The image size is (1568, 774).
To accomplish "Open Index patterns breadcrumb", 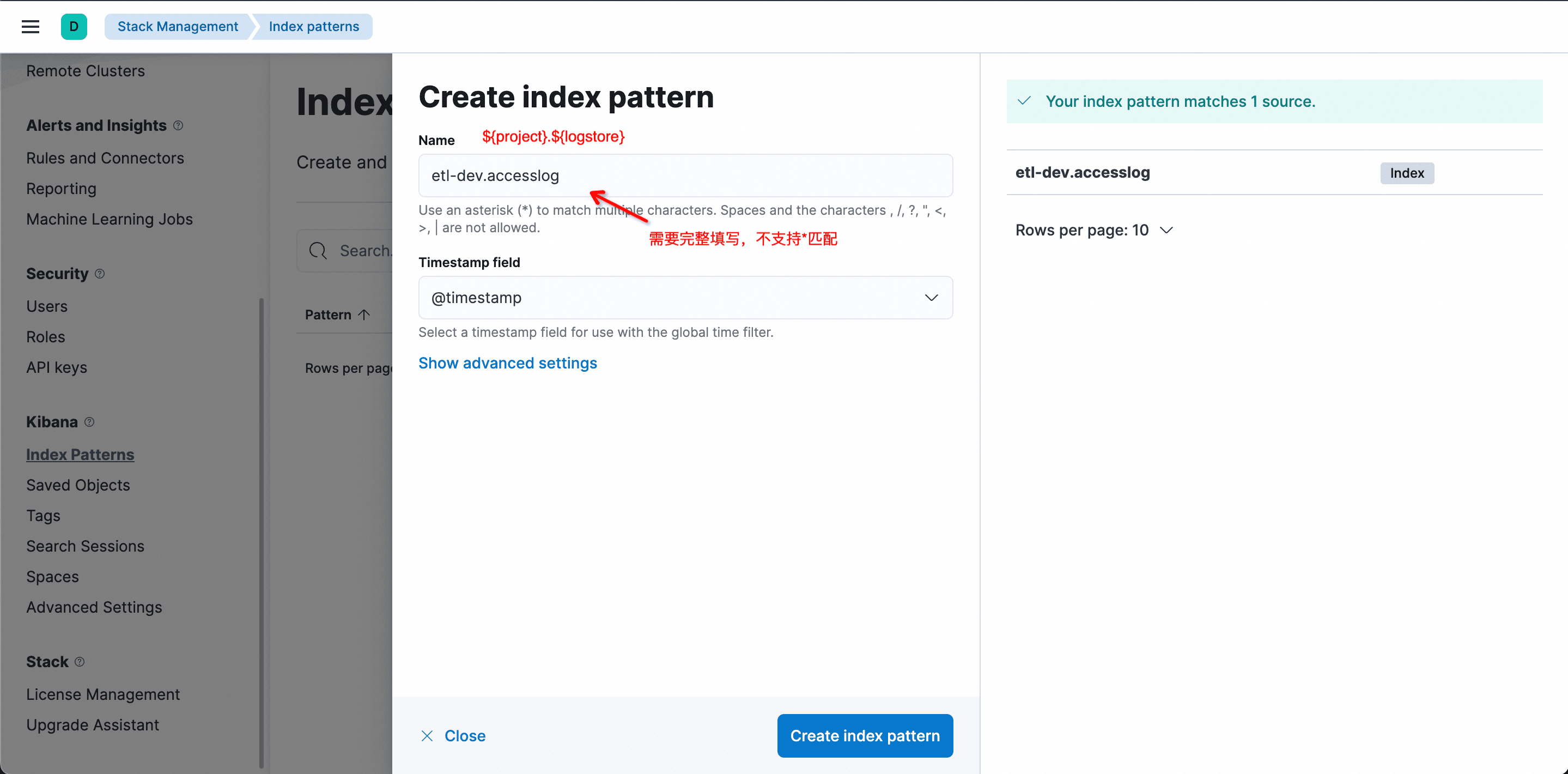I will tap(314, 27).
